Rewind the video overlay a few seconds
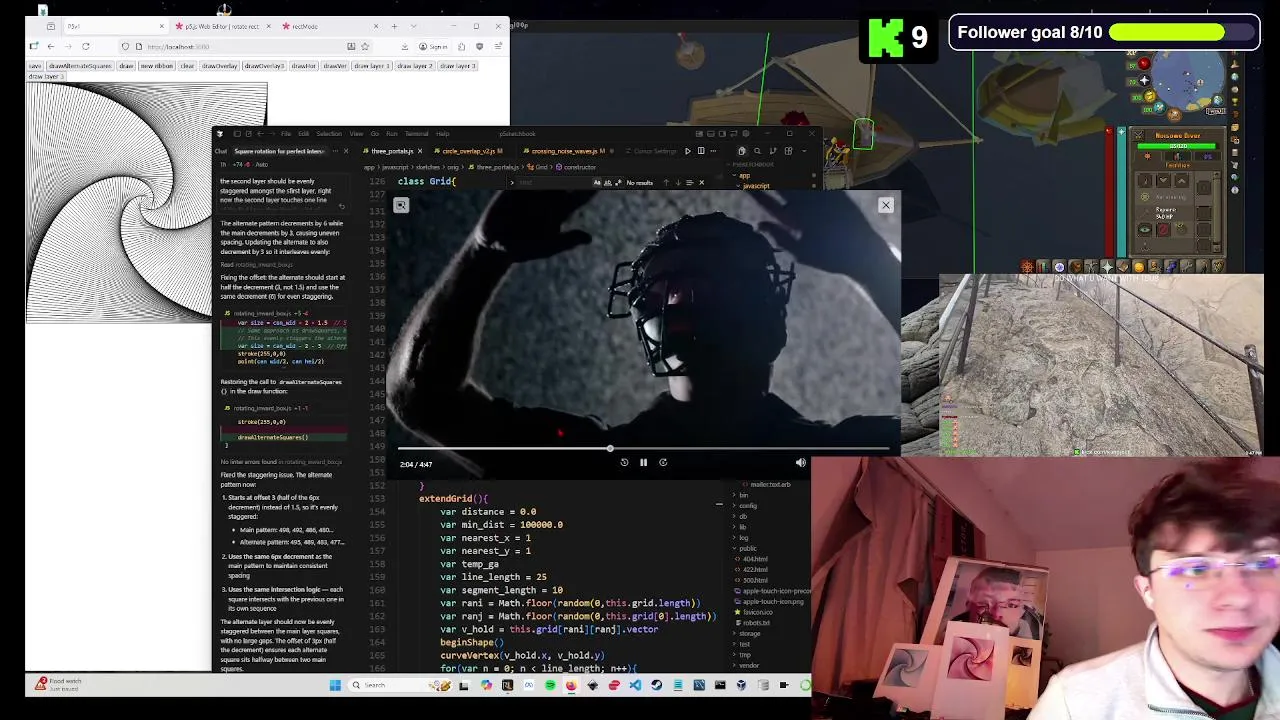The width and height of the screenshot is (1280, 720). tap(624, 462)
